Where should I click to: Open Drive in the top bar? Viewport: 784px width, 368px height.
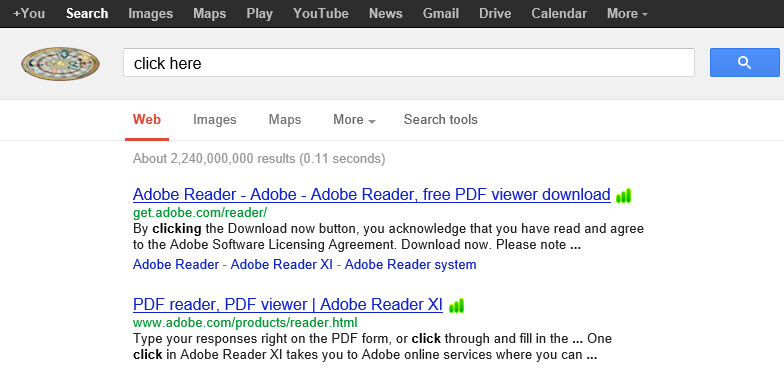(x=495, y=14)
